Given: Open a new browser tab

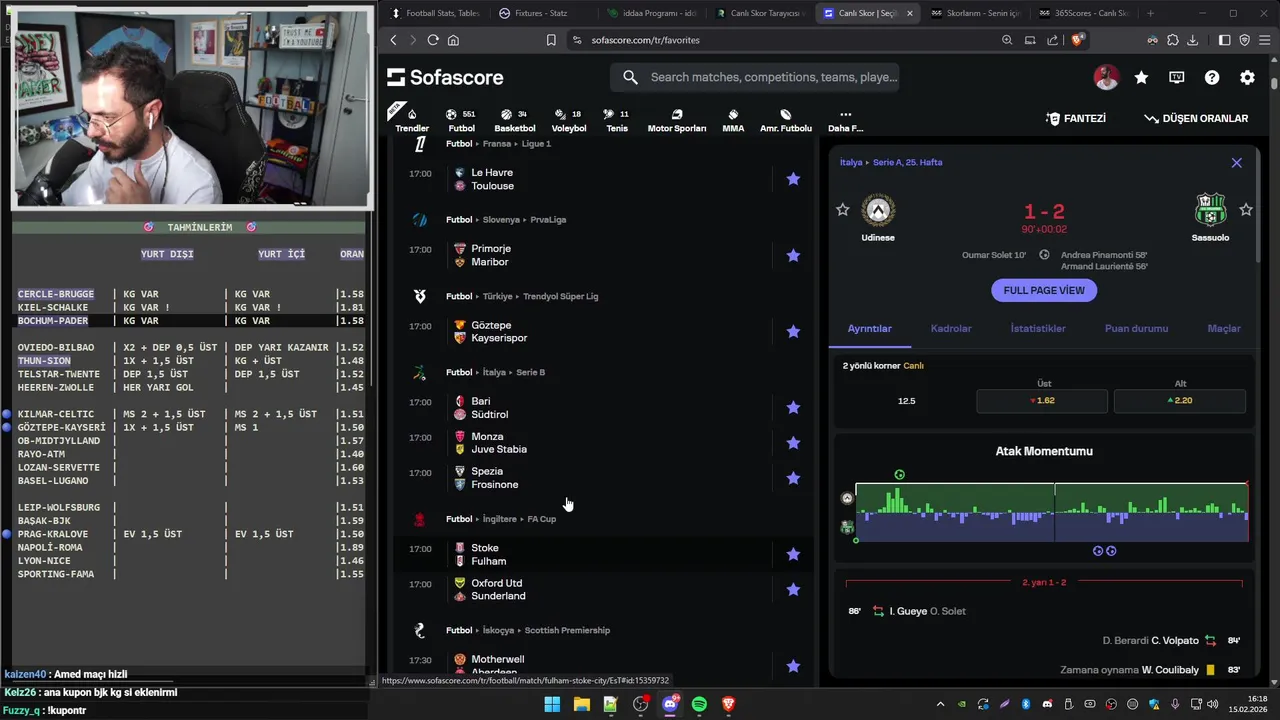Looking at the screenshot, I should tap(1150, 13).
